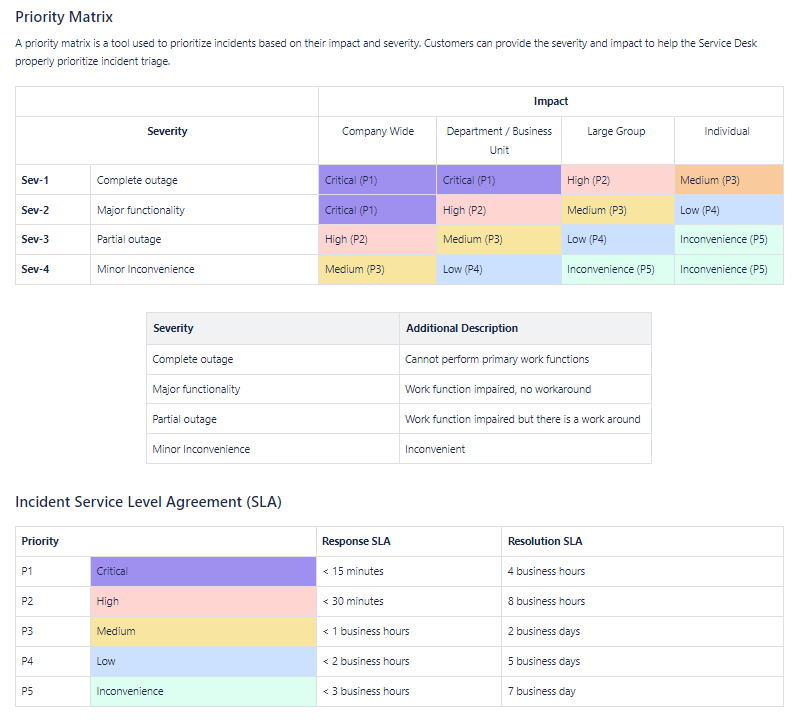Click the green Inconvenience cell in SLA table
Screen dimensions: 796x724
(203, 691)
